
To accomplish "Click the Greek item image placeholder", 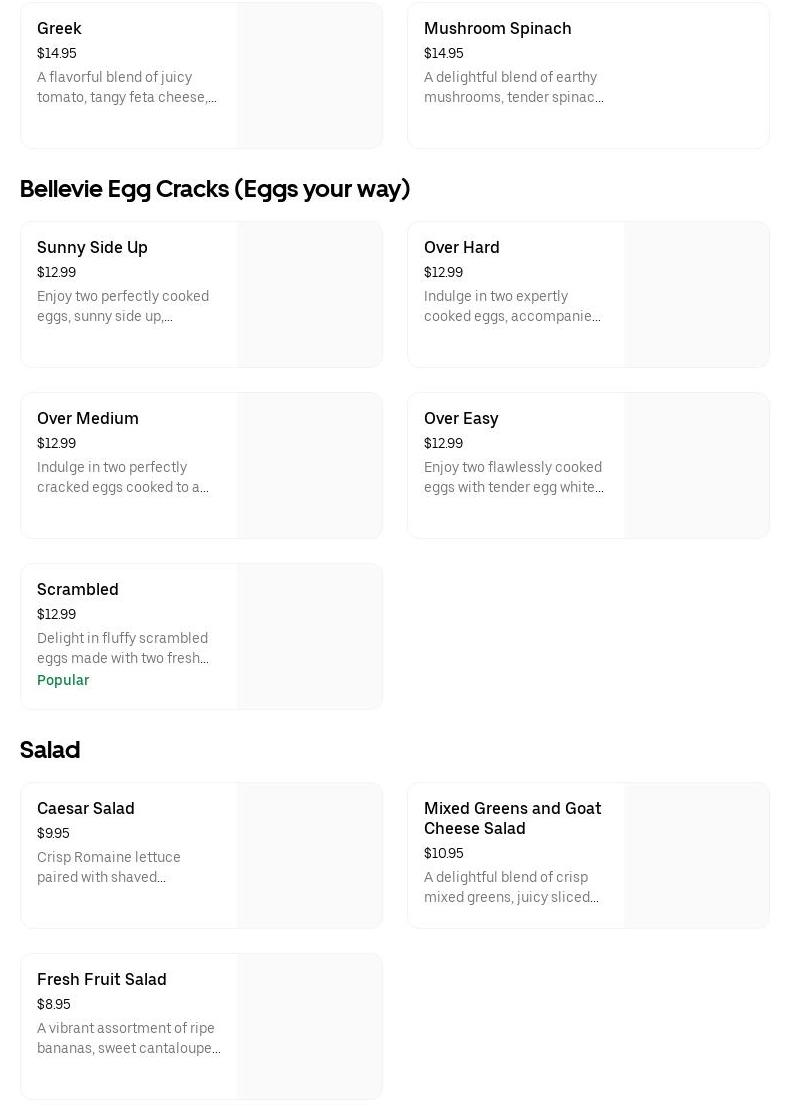I will tap(309, 76).
